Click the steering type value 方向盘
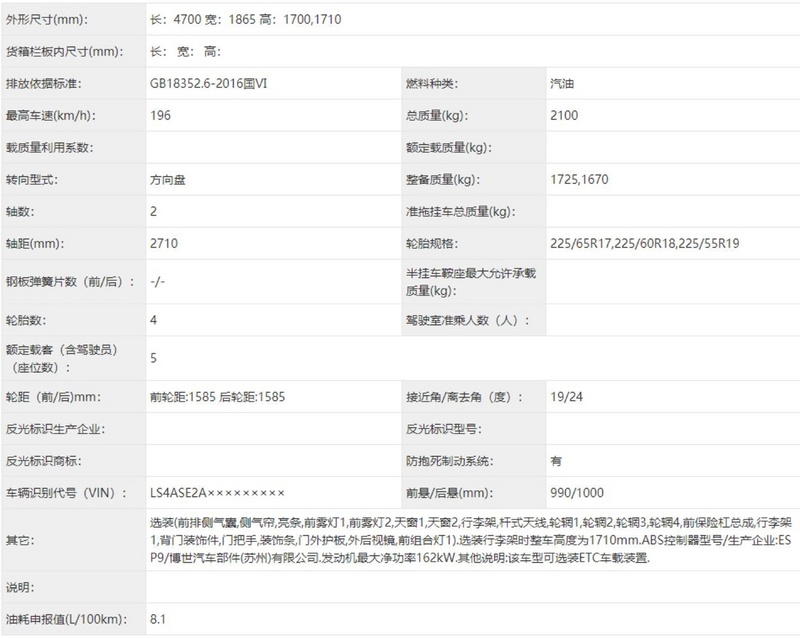800x638 pixels. coord(167,180)
